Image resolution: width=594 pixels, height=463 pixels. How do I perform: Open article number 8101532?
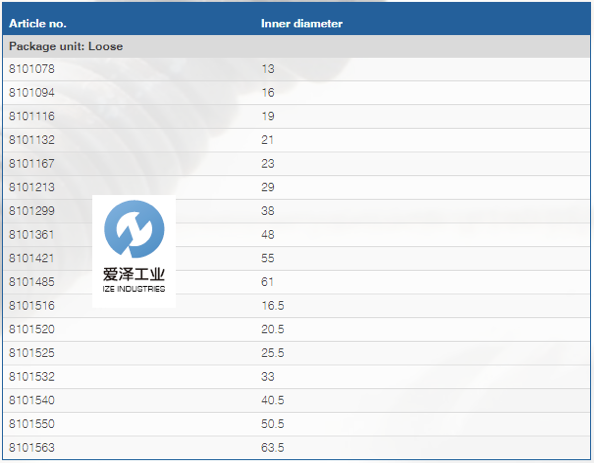[x=32, y=377]
